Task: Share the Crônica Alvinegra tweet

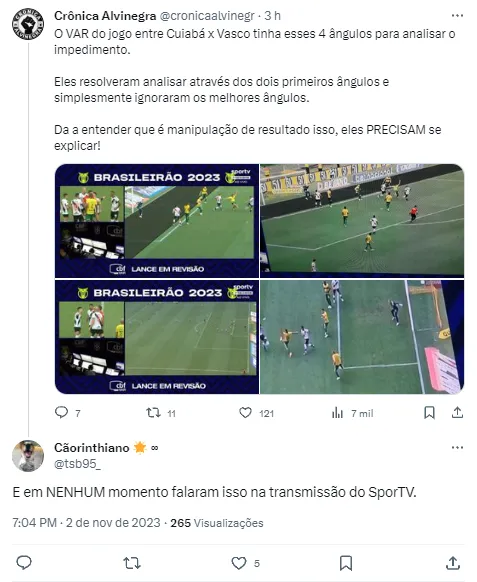Action: coord(457,412)
